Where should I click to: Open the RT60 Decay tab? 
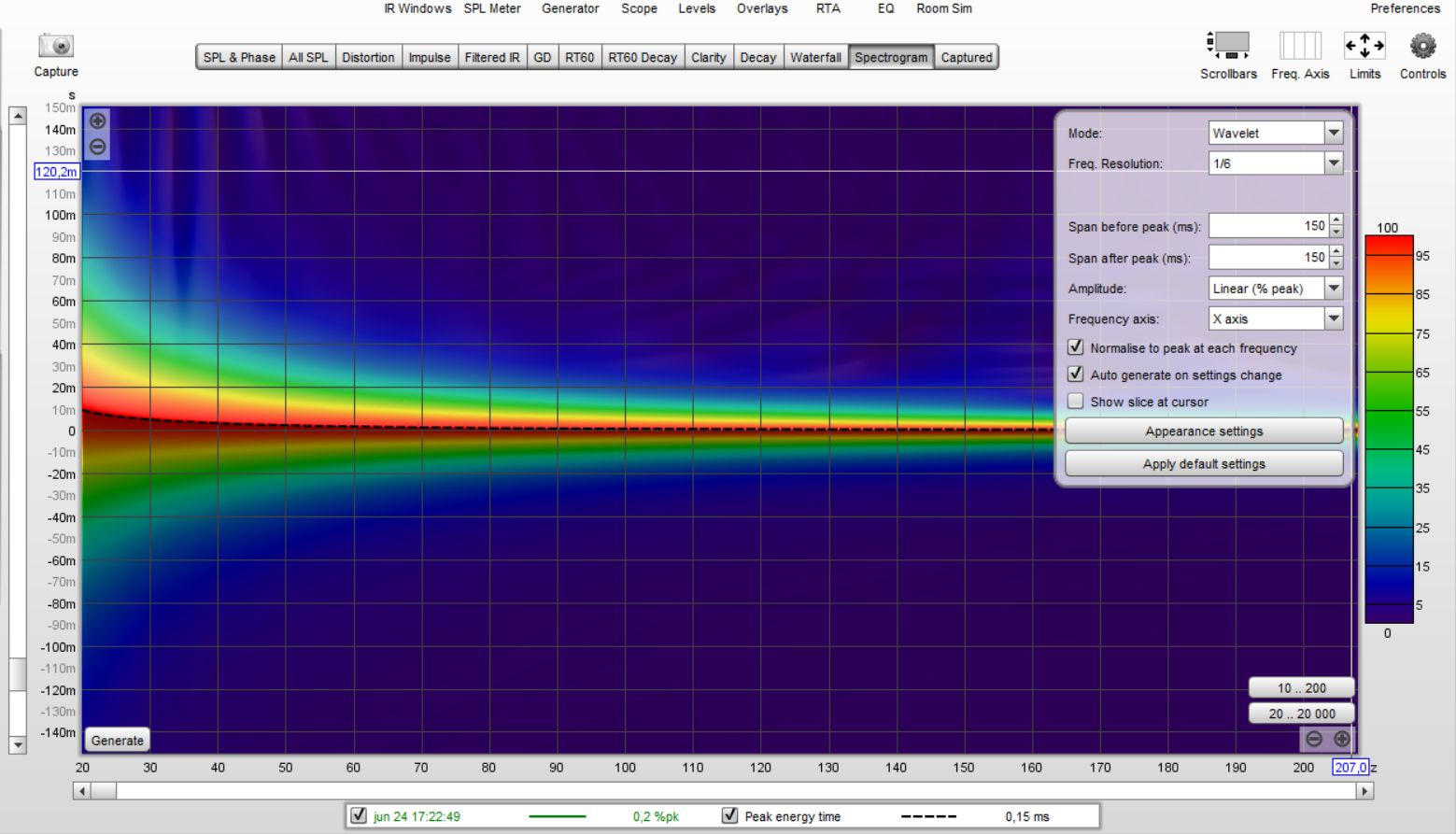pos(643,57)
